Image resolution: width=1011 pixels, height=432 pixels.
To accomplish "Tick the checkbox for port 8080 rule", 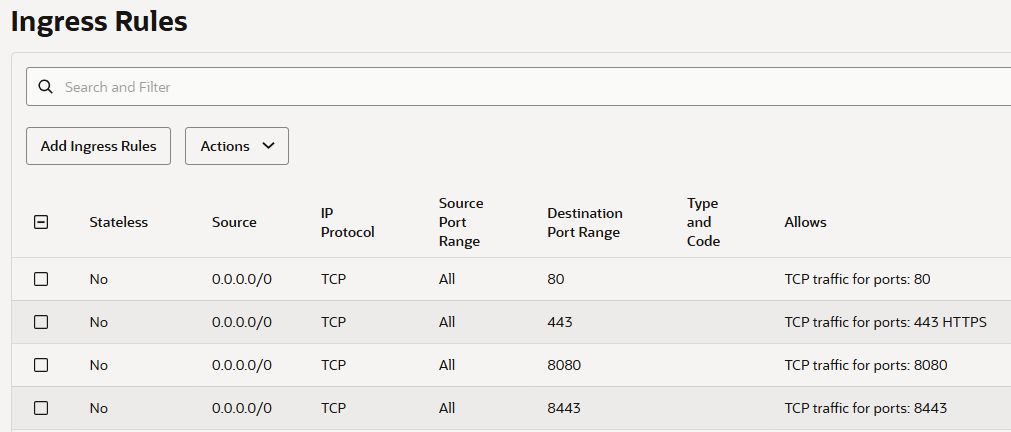I will coord(41,365).
